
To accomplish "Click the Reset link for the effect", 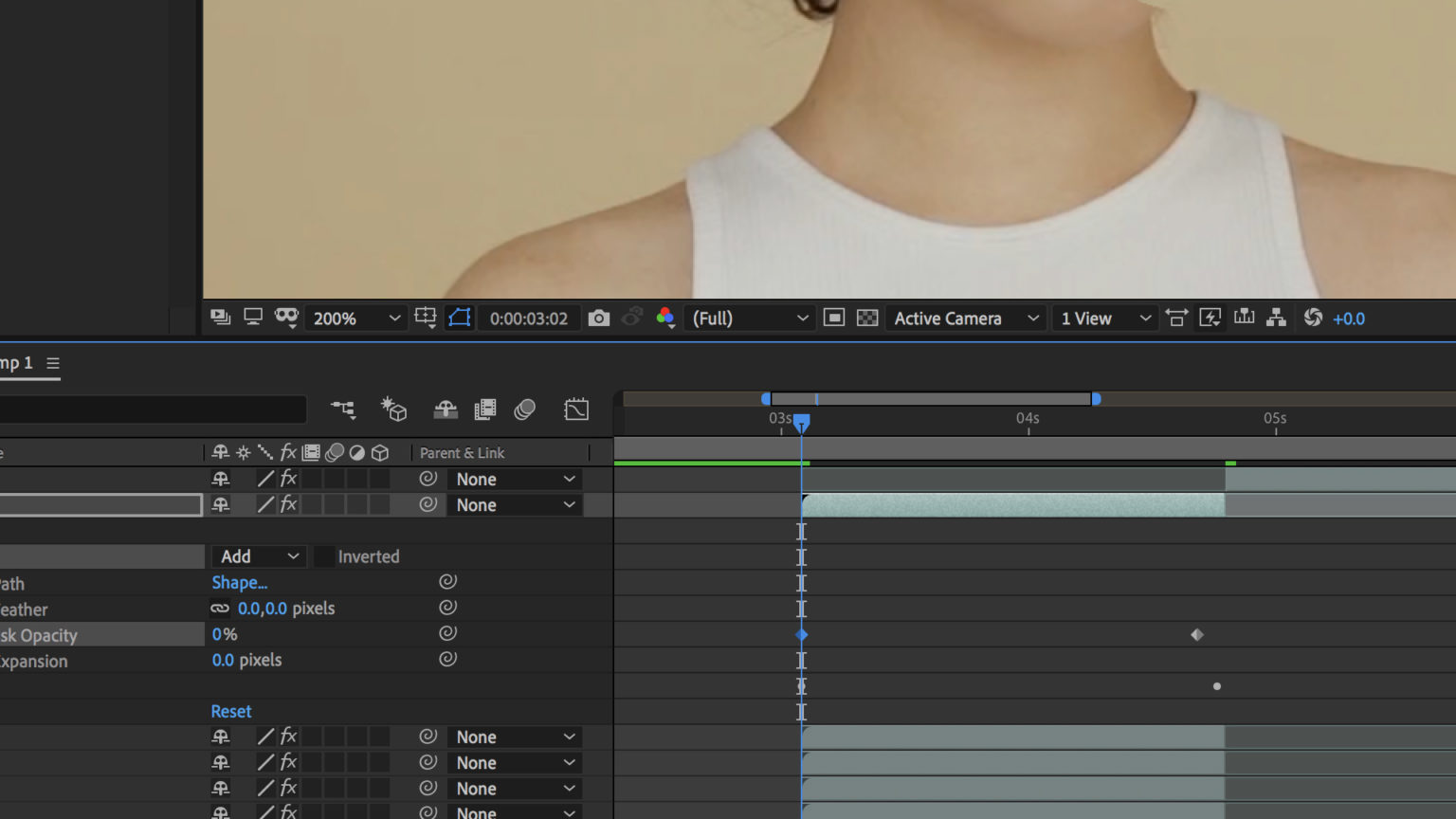I will point(230,711).
